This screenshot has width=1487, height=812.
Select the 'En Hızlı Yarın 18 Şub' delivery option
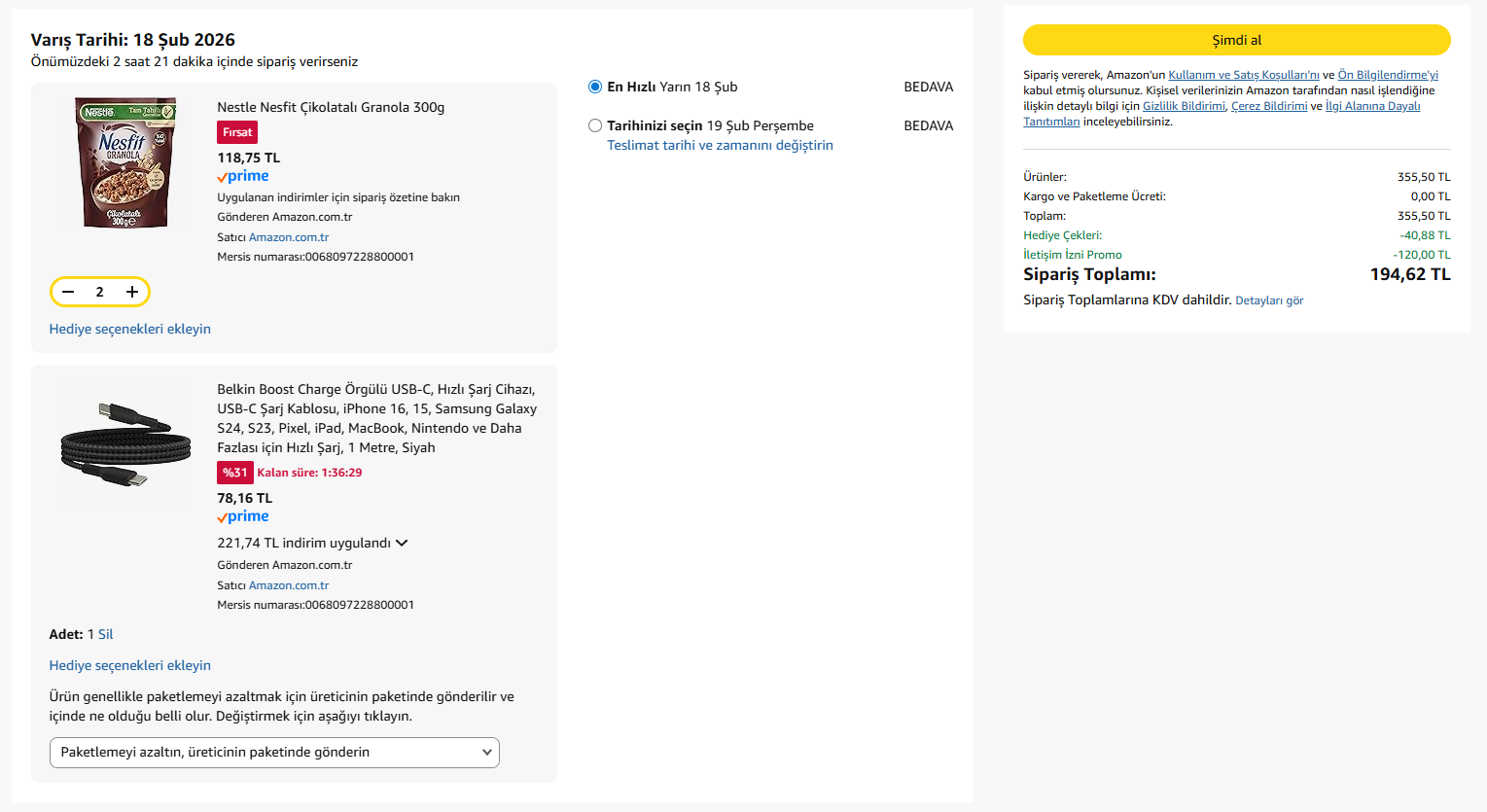595,87
